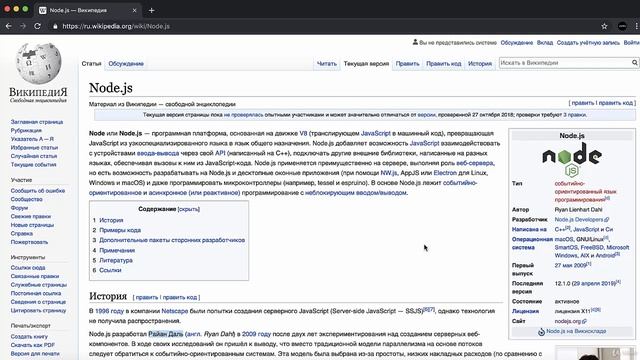Click the Wikipedia globe logo
This screenshot has height=360, width=640.
click(38, 64)
